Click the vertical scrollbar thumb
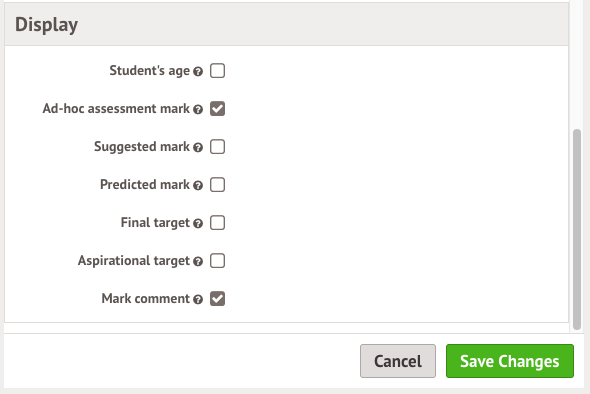 pos(577,230)
